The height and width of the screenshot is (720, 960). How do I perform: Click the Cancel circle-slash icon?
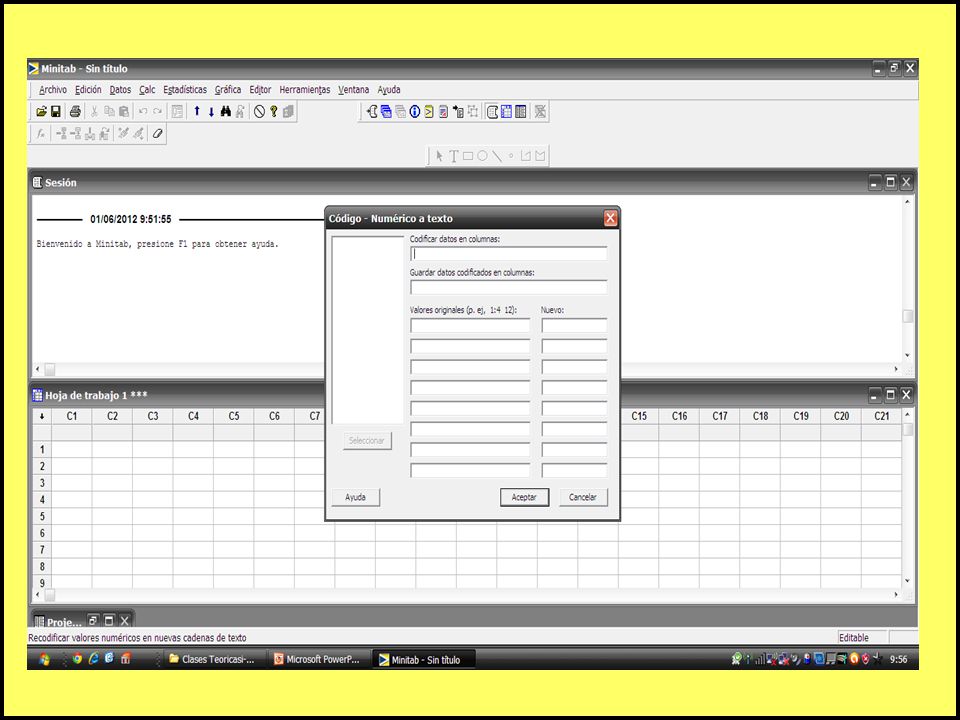click(259, 111)
